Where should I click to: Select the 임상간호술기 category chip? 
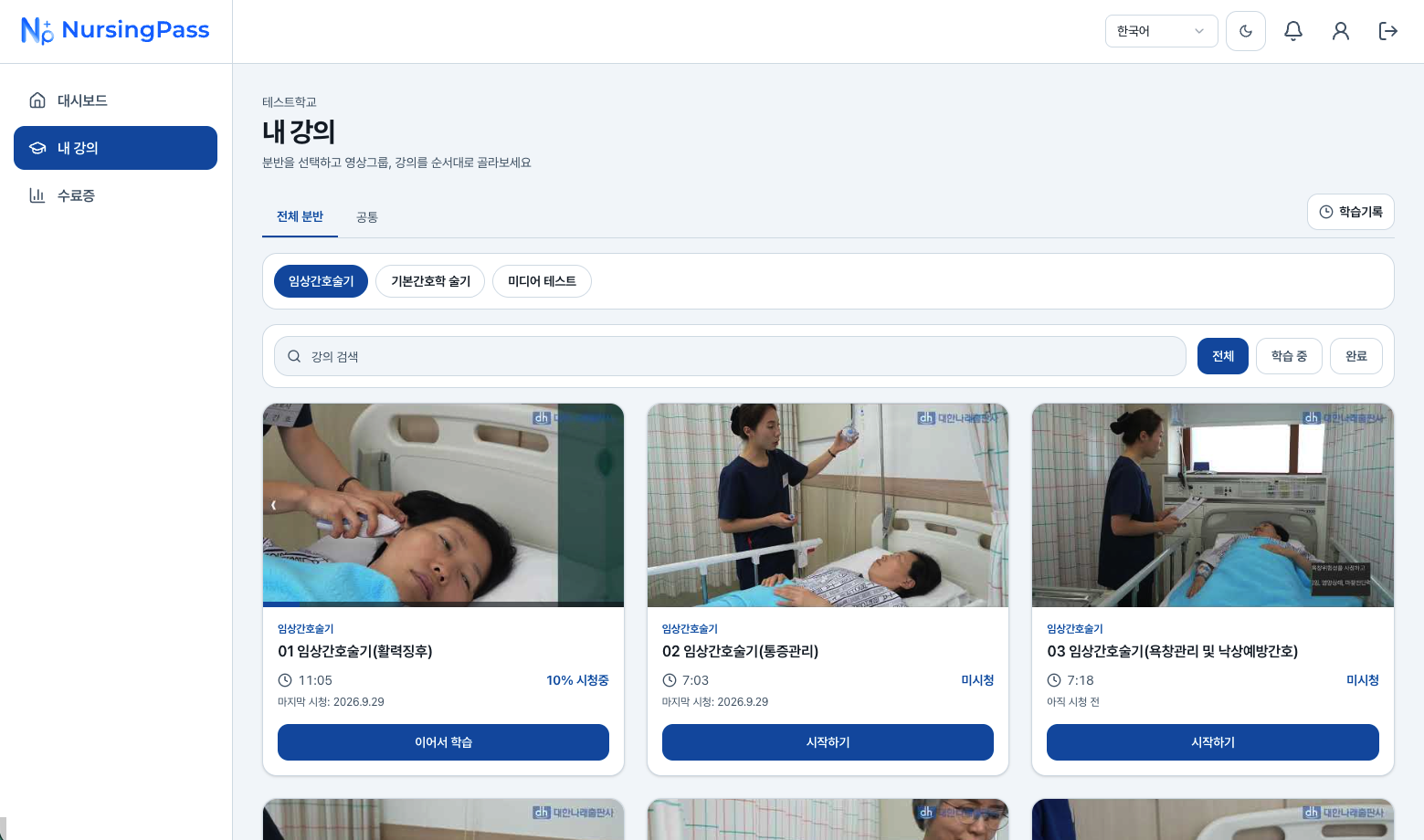click(x=322, y=281)
